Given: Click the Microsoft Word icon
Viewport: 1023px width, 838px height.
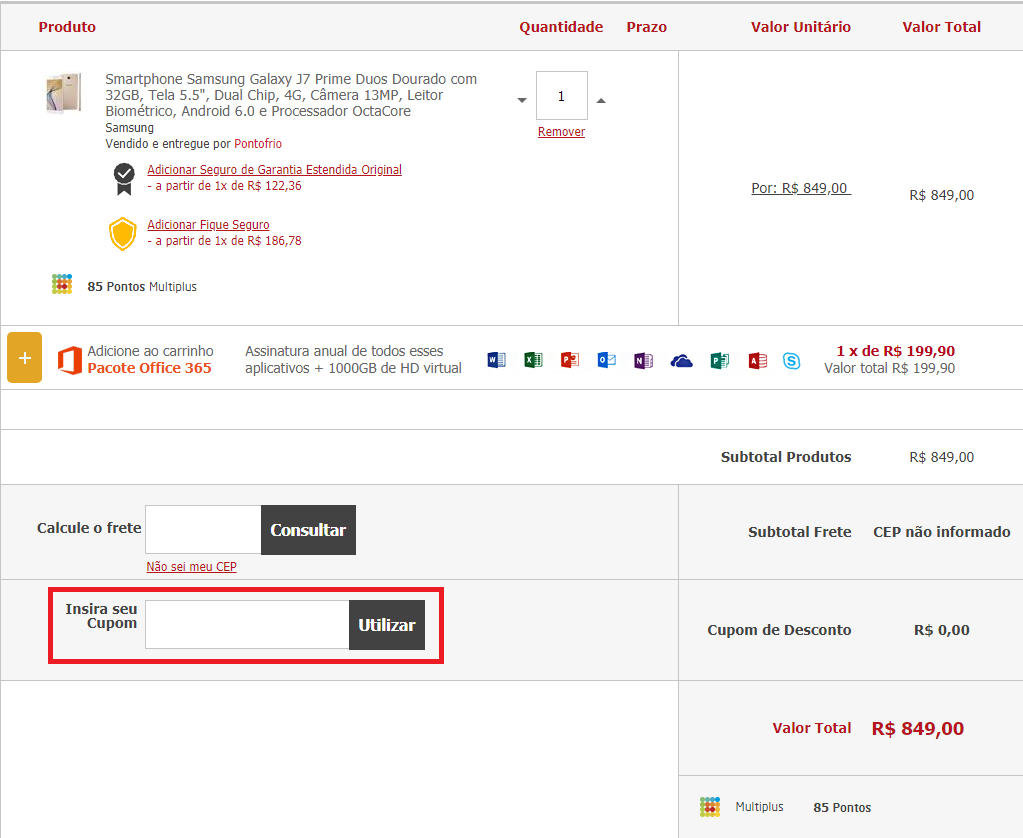Looking at the screenshot, I should coord(496,360).
